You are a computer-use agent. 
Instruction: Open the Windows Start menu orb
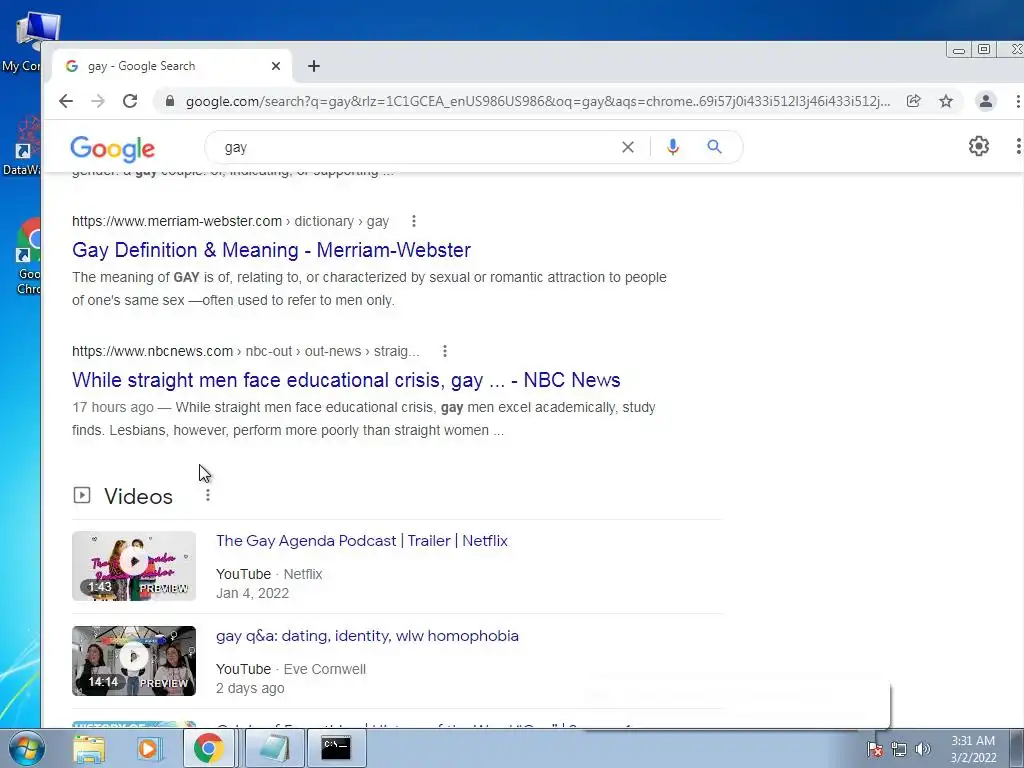pyautogui.click(x=25, y=748)
